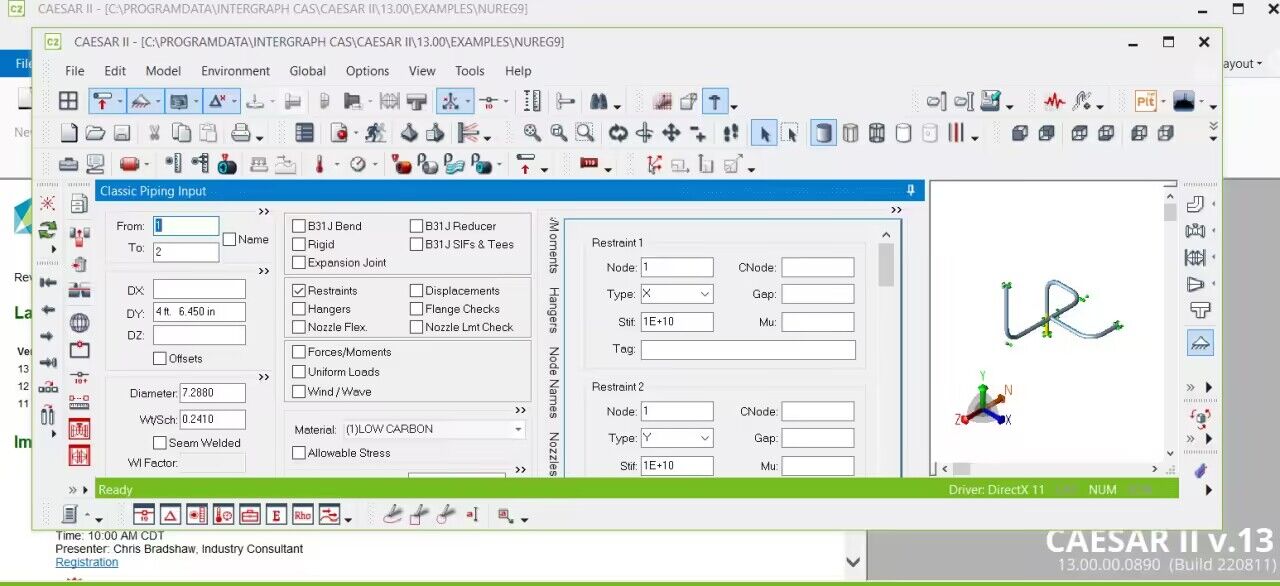
Task: Click the save diskette icon
Action: pyautogui.click(x=121, y=133)
